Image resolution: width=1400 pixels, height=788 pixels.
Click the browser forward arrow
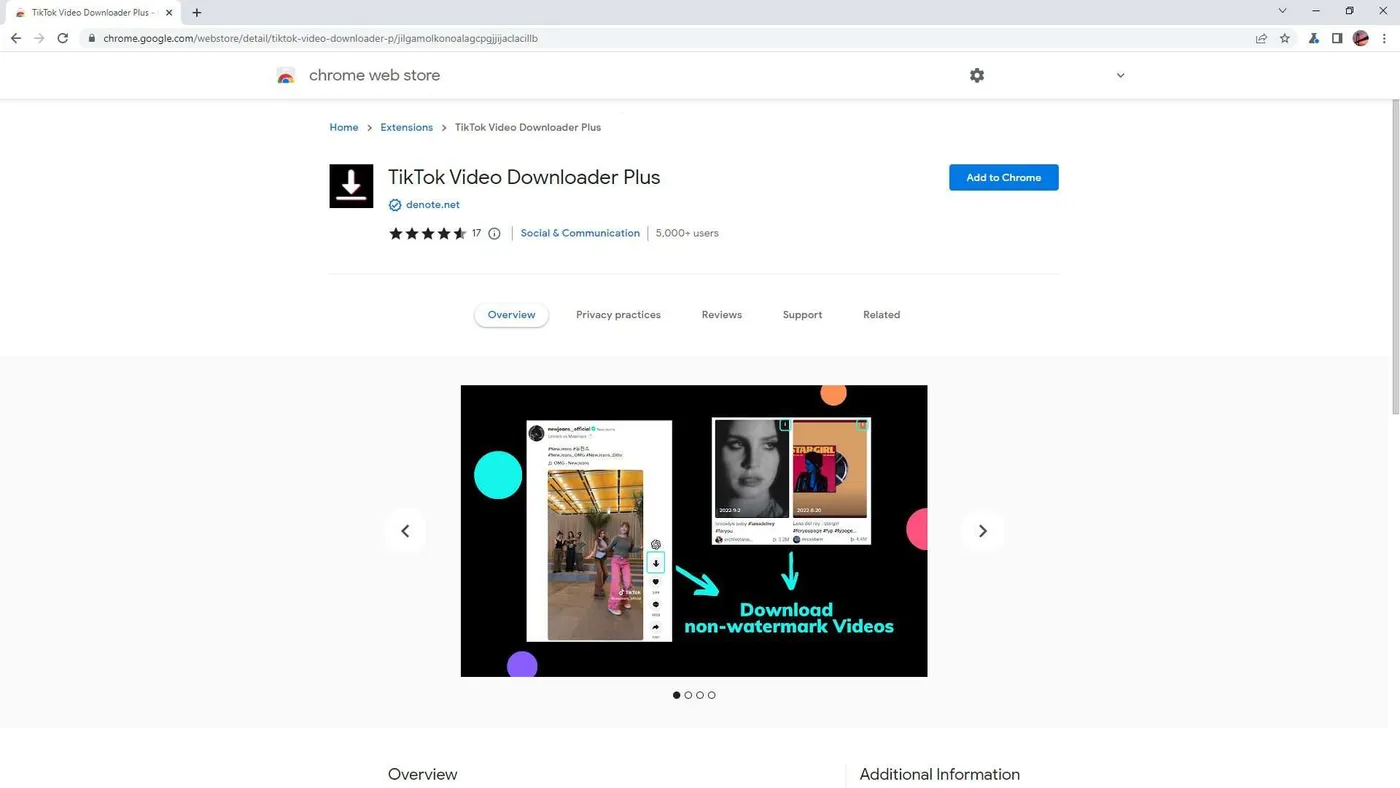pyautogui.click(x=39, y=38)
